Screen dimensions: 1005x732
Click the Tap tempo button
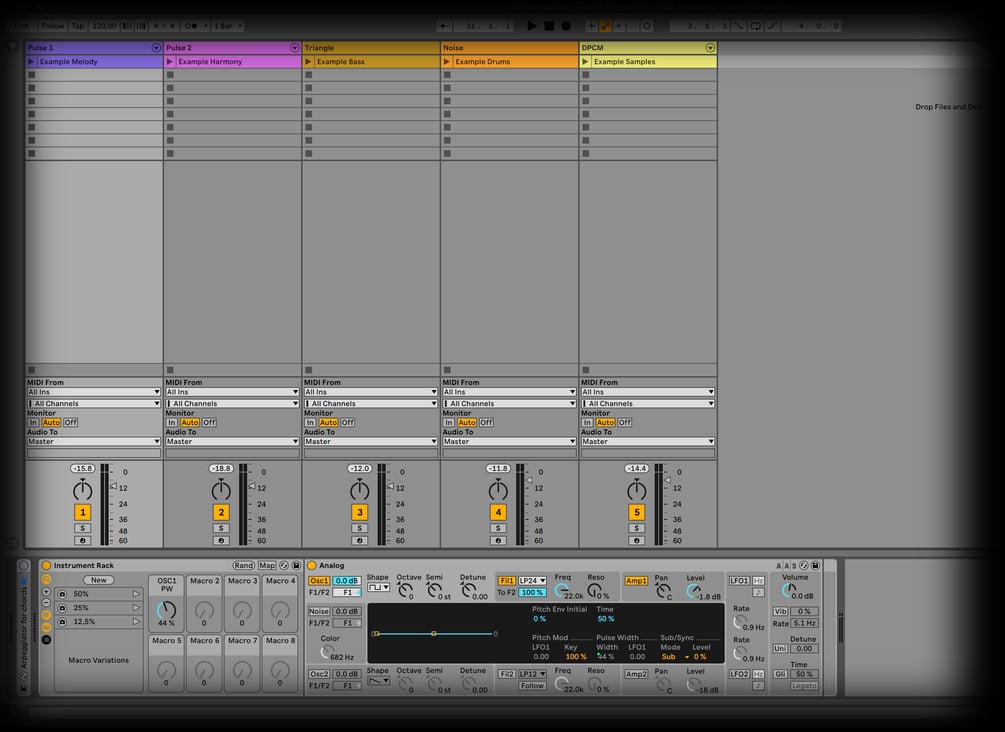(78, 26)
